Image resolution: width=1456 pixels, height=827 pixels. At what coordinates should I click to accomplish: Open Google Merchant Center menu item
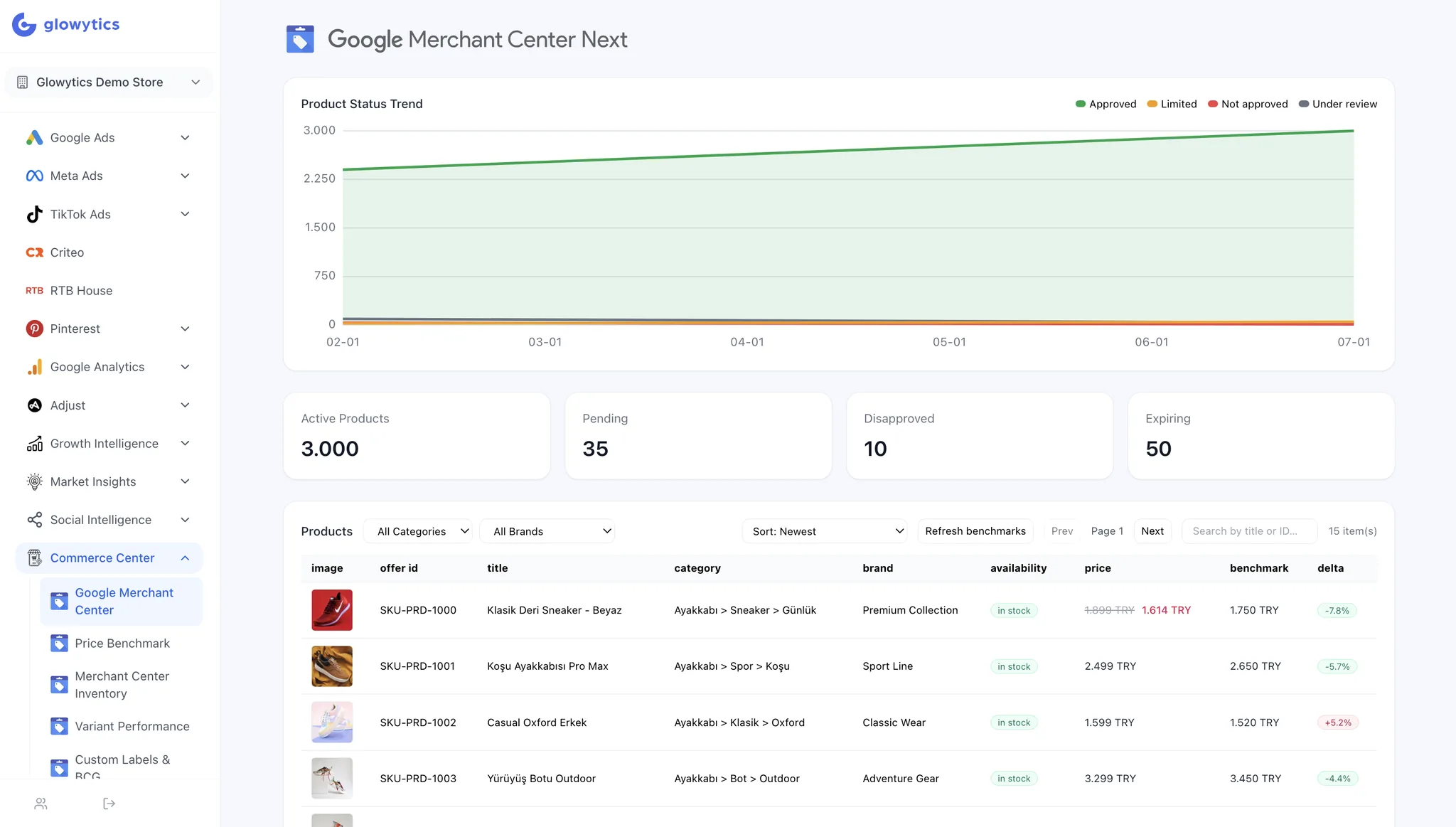tap(122, 602)
